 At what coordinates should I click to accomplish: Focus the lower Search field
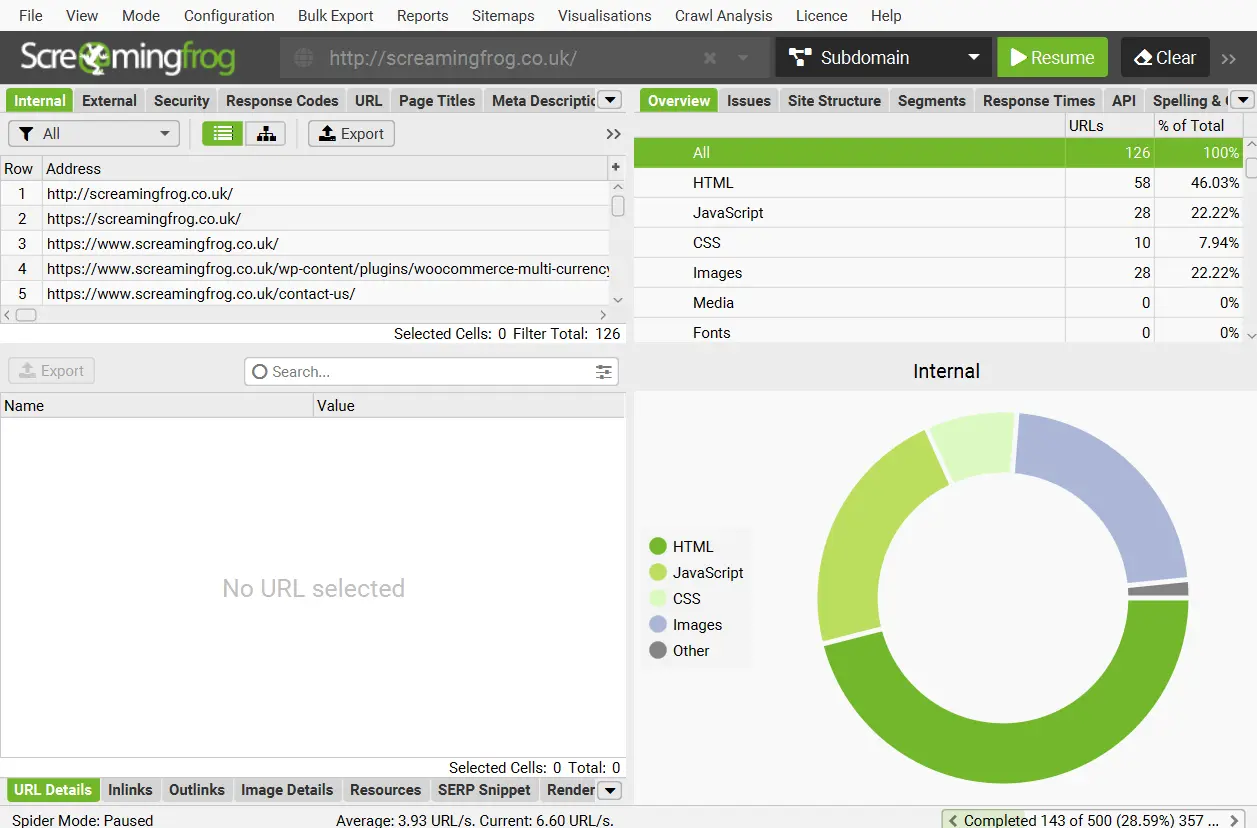pos(431,372)
